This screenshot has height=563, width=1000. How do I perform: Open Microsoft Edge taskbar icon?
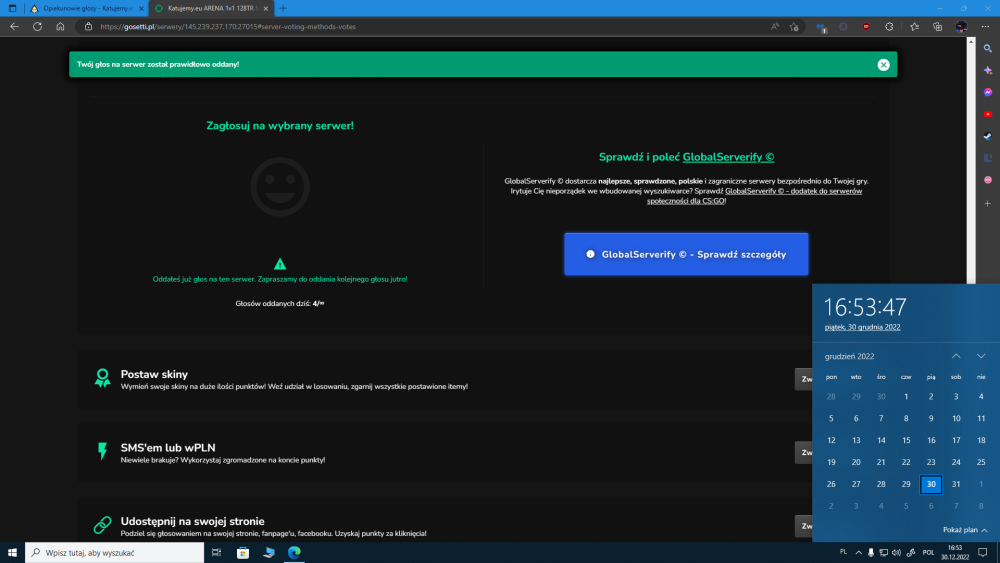pos(294,552)
